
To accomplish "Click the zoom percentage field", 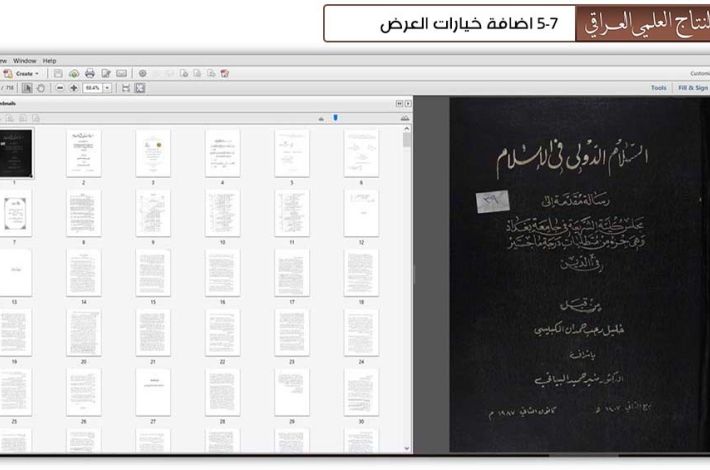I will click(x=93, y=88).
